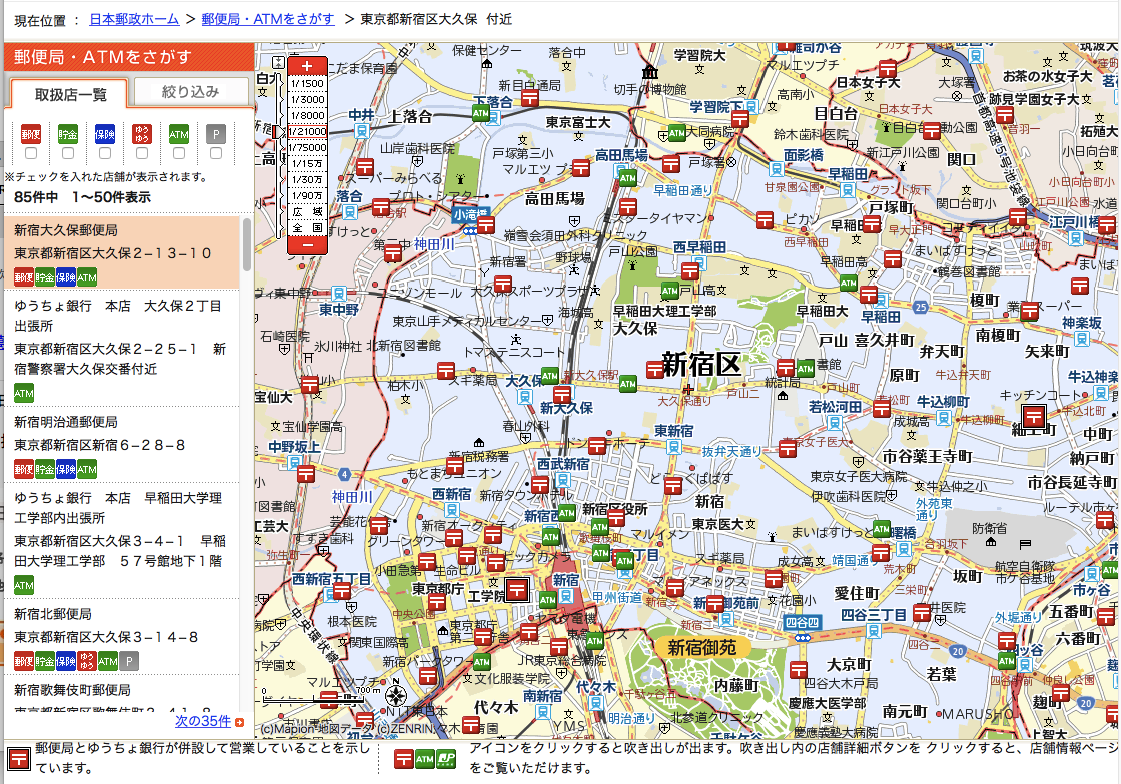Go to 日本郵政ホーム breadcrumb link
The image size is (1121, 784).
click(134, 19)
